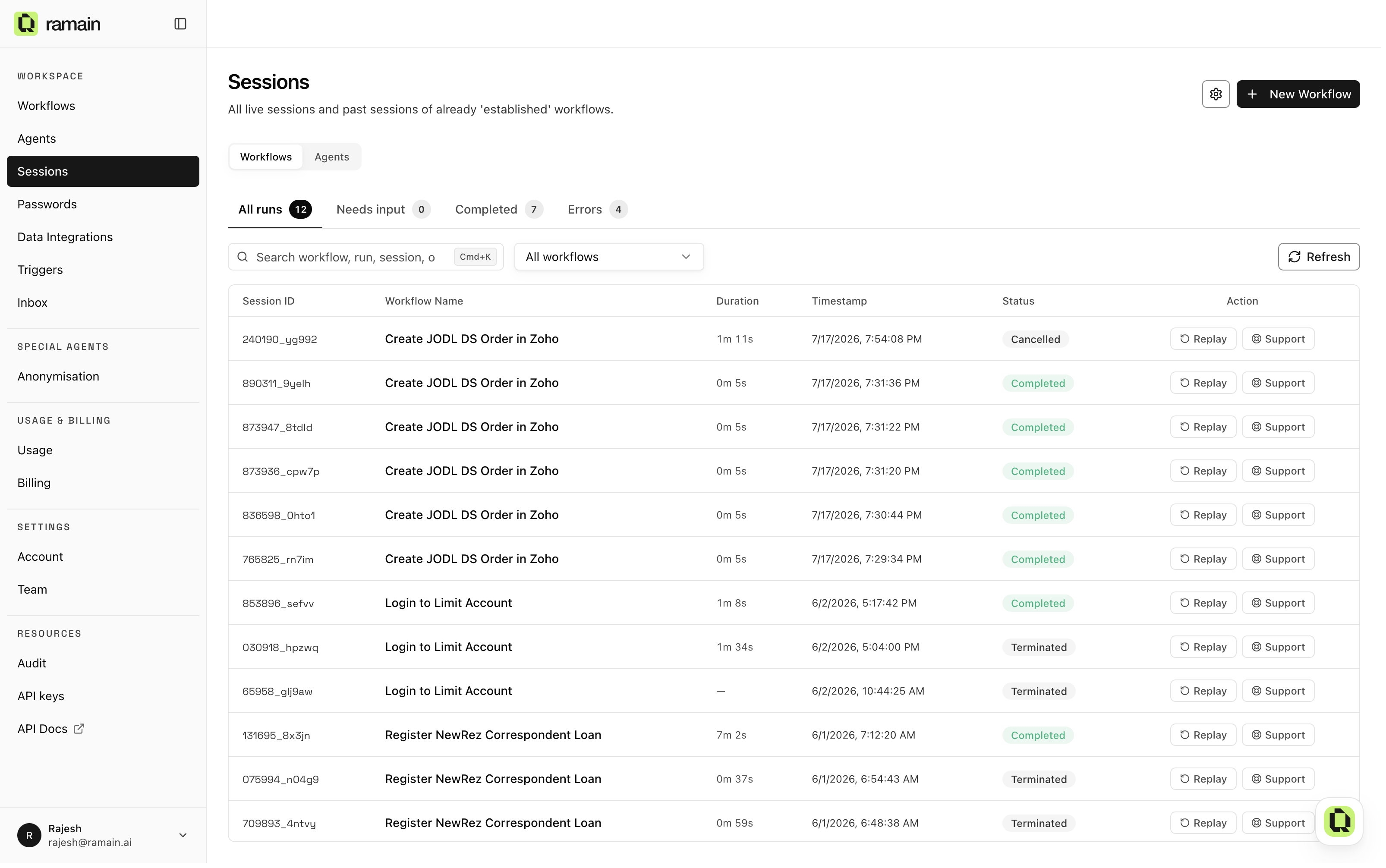The height and width of the screenshot is (868, 1386).
Task: Replay session 890311_9yelh
Action: point(1203,383)
